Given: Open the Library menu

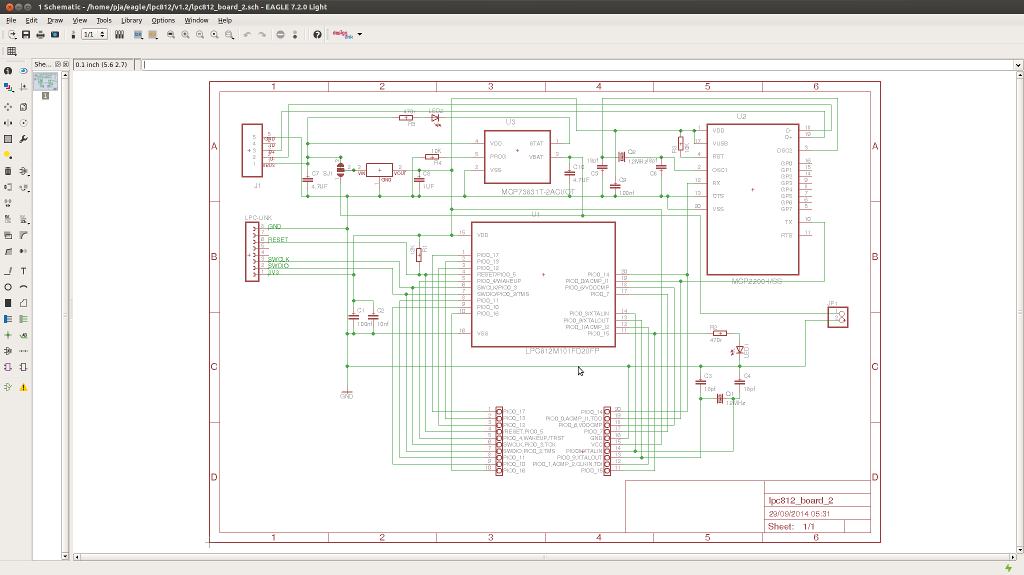Looking at the screenshot, I should pyautogui.click(x=131, y=20).
